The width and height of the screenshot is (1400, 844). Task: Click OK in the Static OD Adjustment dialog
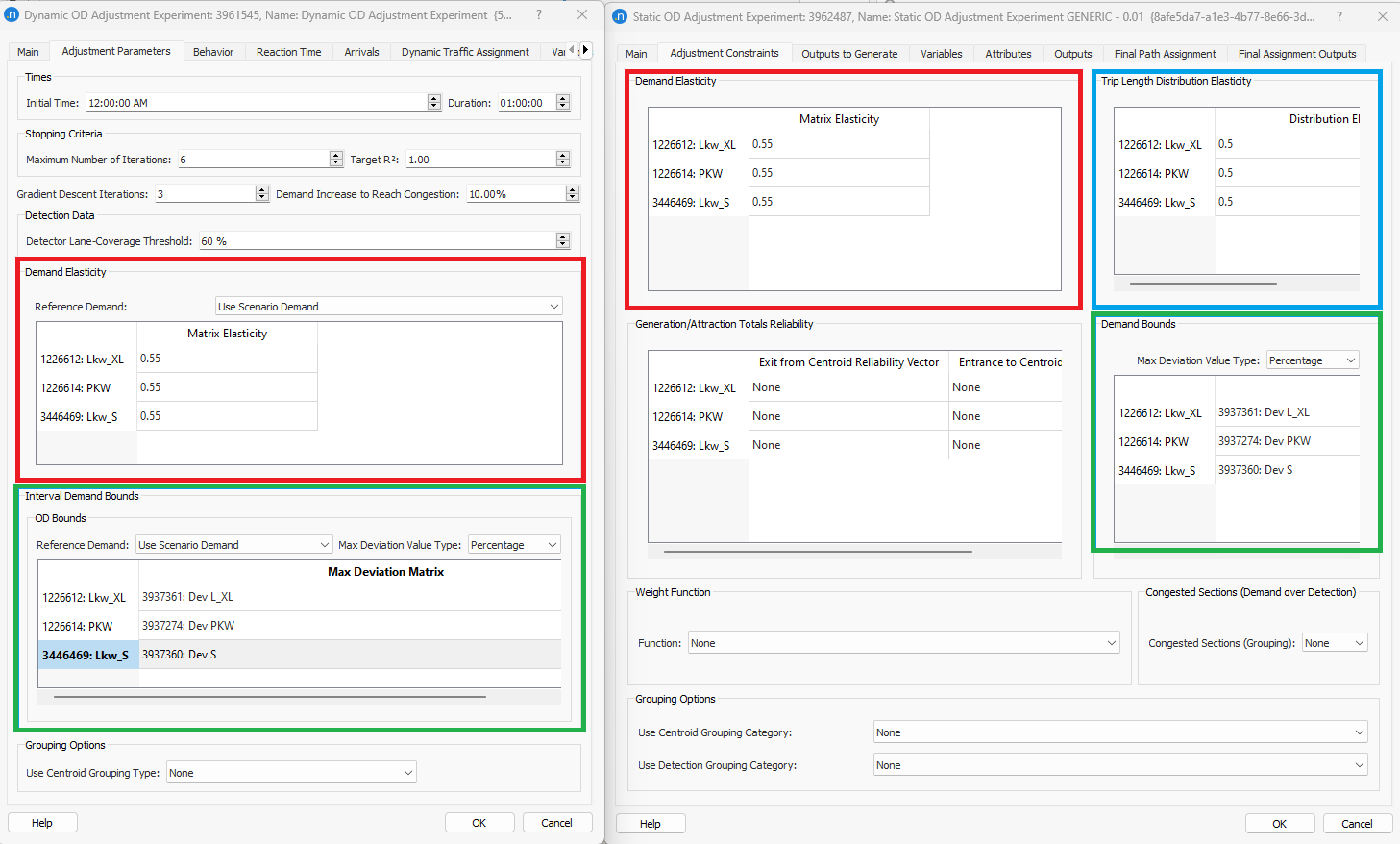(x=1280, y=823)
